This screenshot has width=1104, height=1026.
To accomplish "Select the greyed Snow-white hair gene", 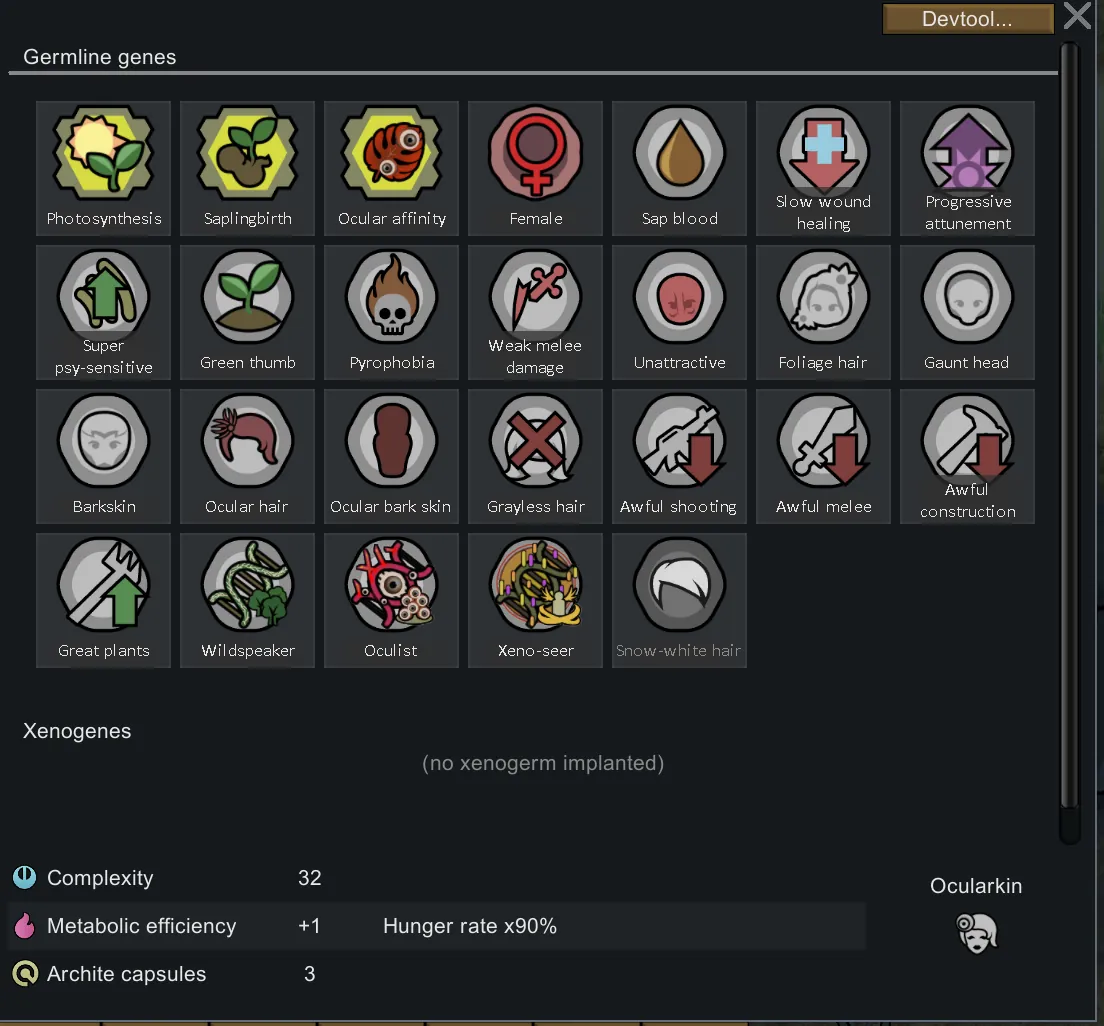I will click(679, 601).
